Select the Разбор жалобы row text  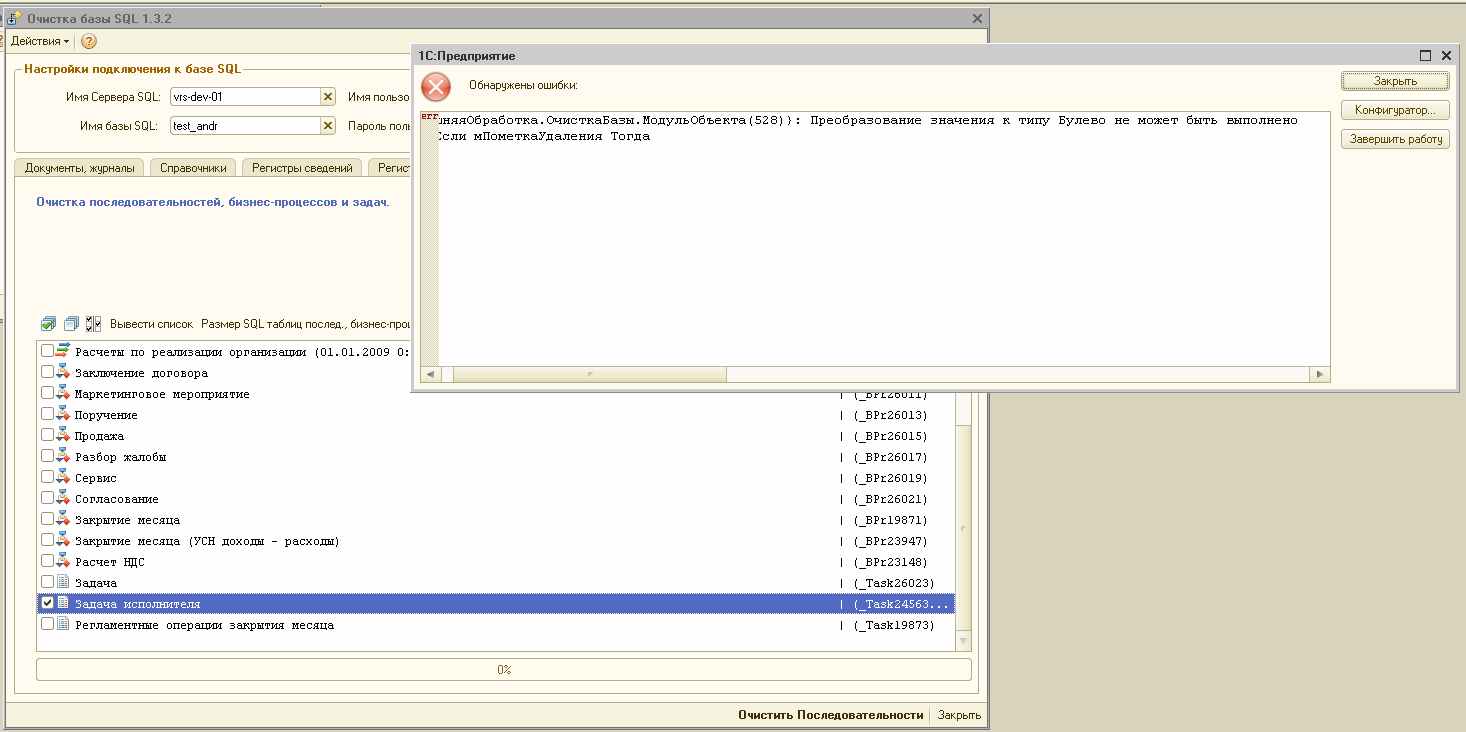click(120, 457)
